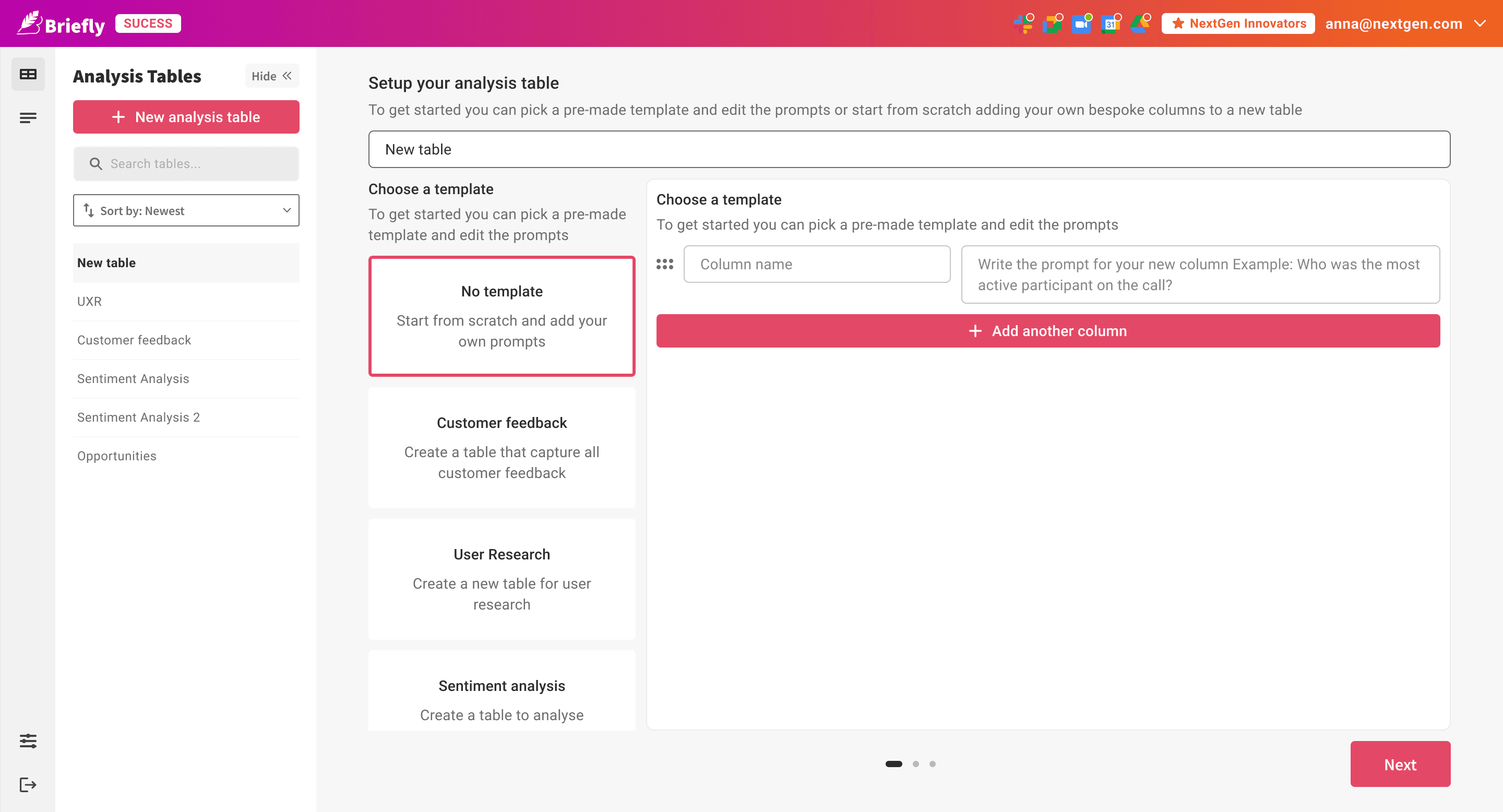Collapse the sidebar with Hide button
The height and width of the screenshot is (812, 1503).
tap(272, 76)
